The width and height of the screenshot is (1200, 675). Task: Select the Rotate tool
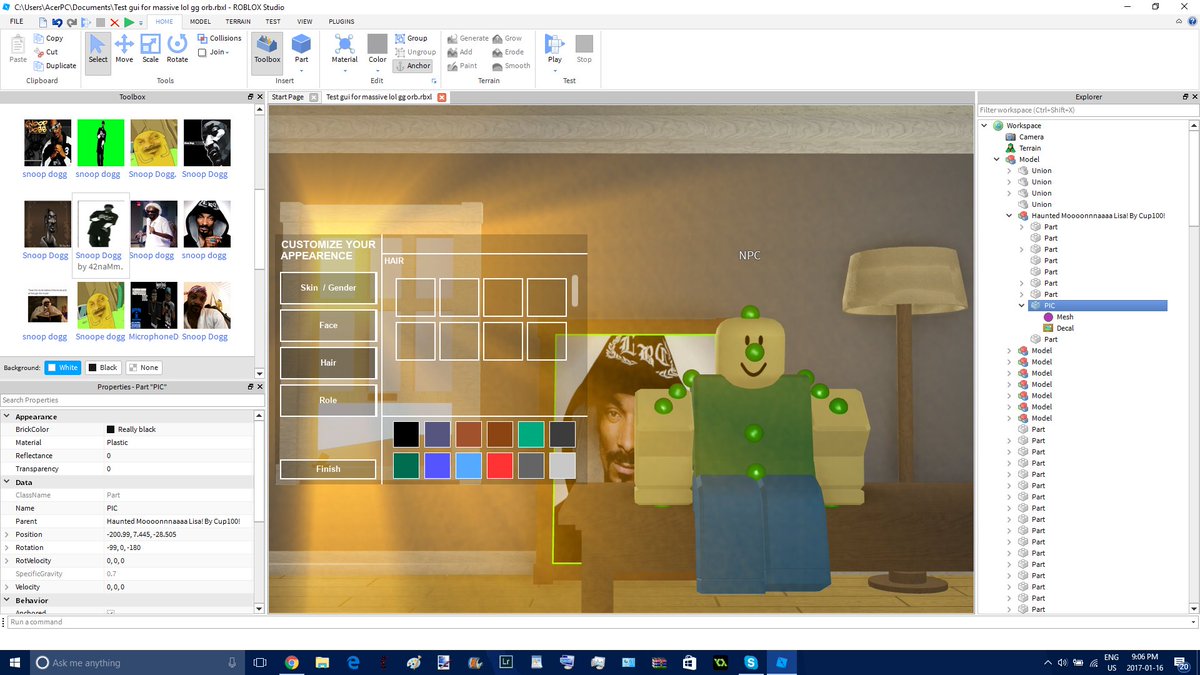tap(177, 49)
